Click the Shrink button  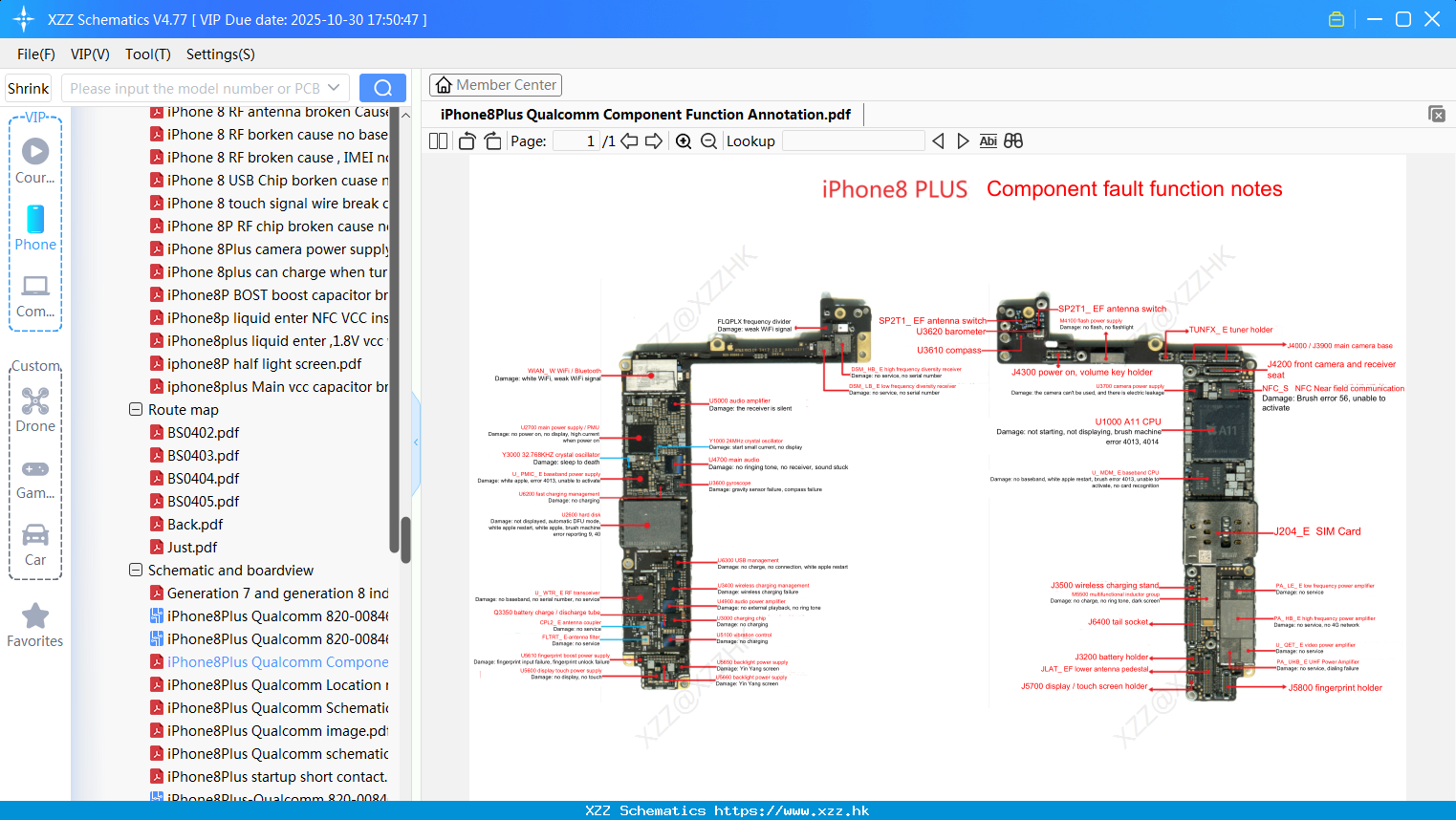point(28,88)
